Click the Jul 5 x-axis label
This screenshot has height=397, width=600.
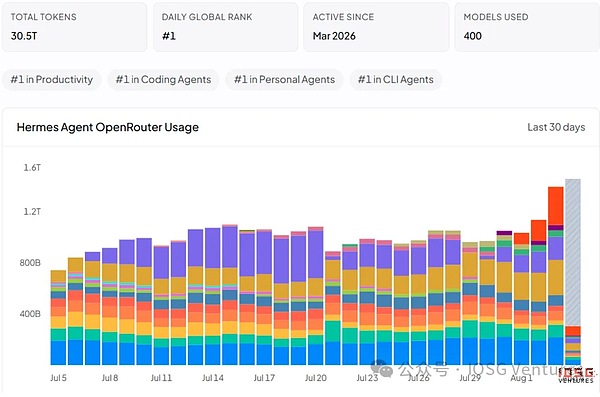coord(58,378)
